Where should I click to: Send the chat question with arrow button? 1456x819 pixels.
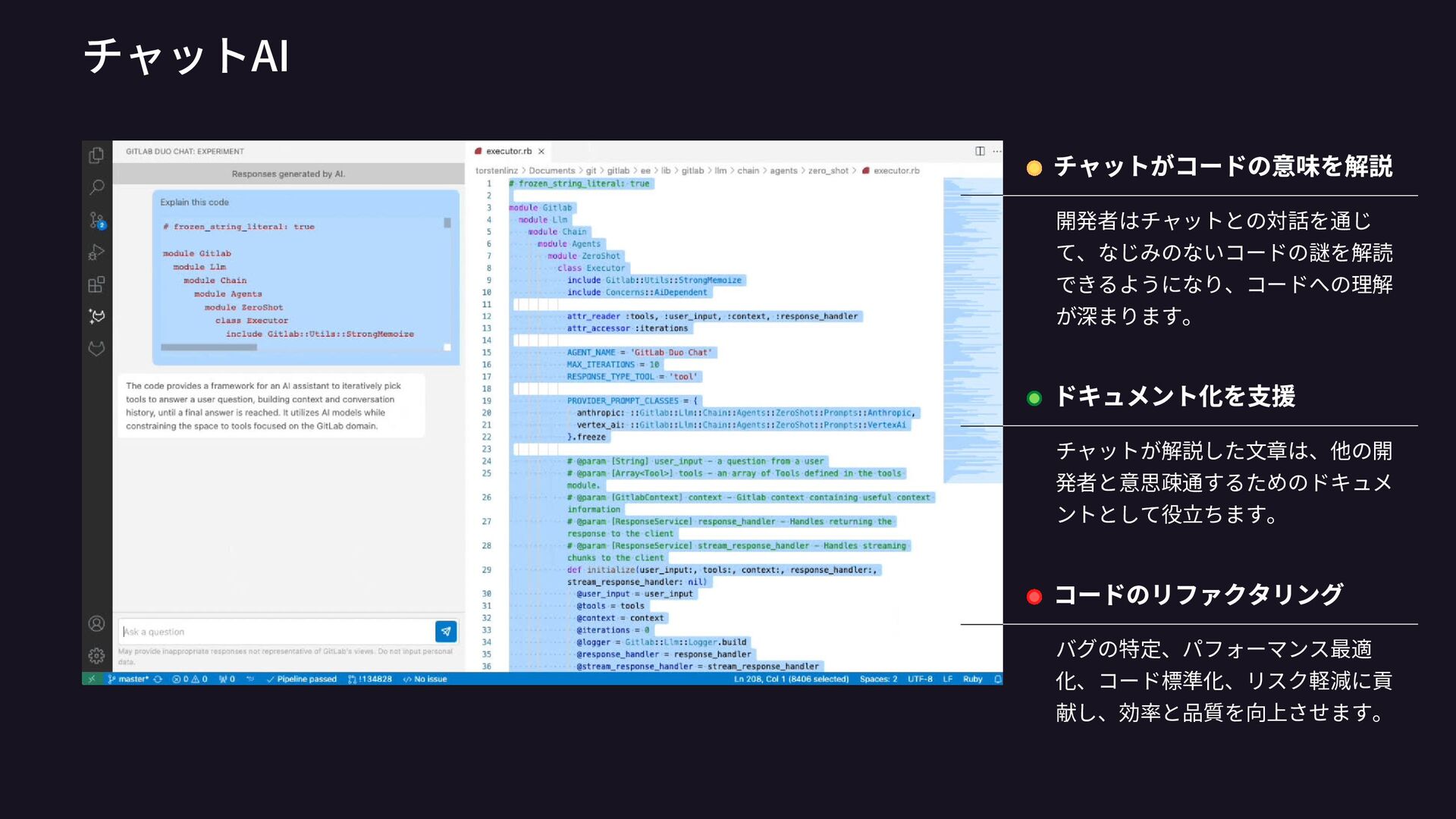click(446, 631)
